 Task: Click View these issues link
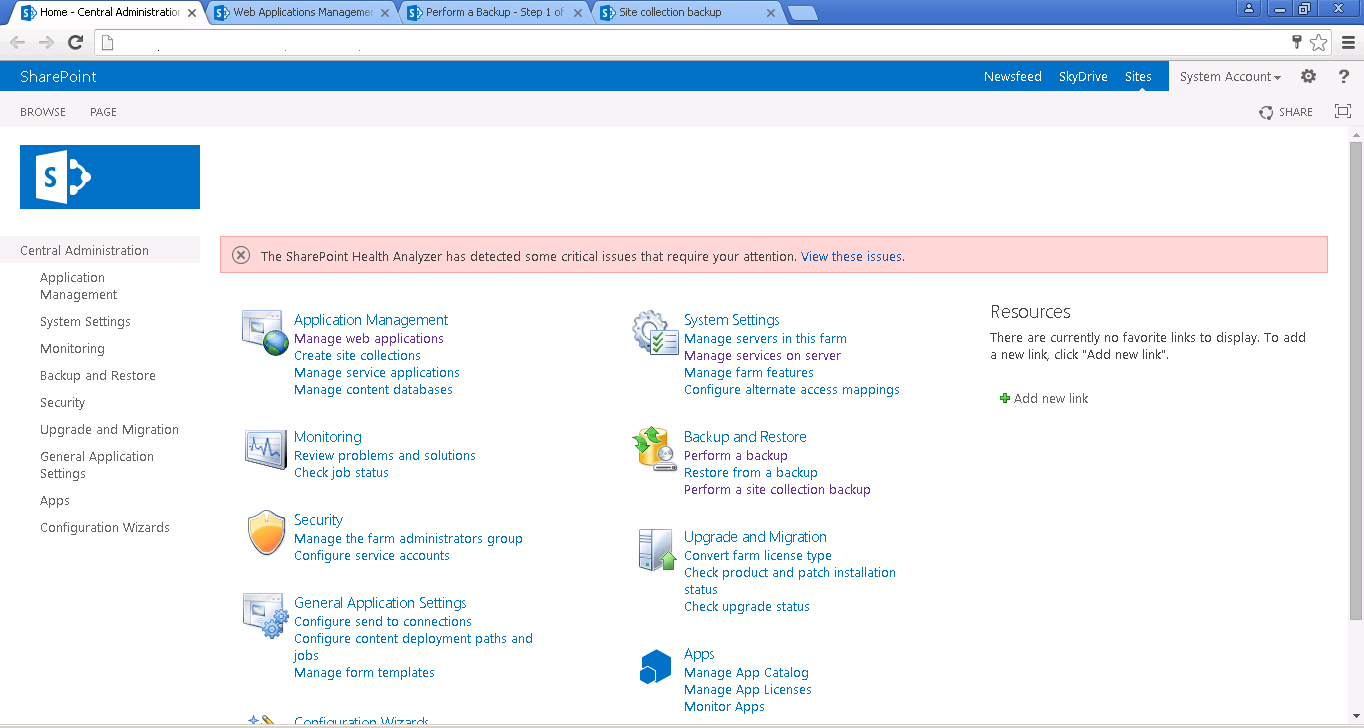click(852, 256)
